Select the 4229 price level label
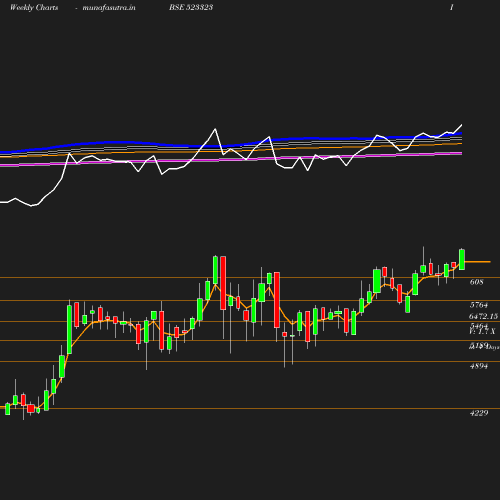This screenshot has width=500, height=500. click(x=479, y=413)
